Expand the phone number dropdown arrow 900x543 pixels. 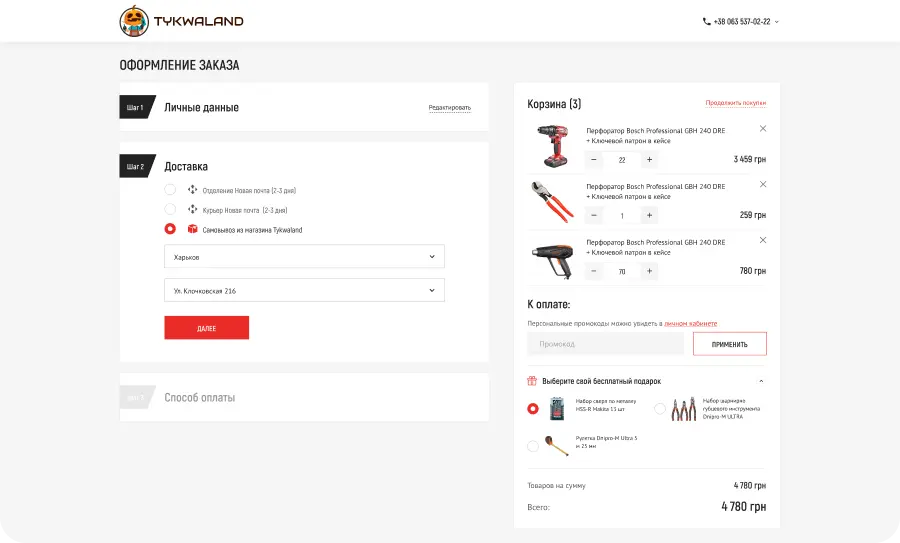[x=777, y=22]
